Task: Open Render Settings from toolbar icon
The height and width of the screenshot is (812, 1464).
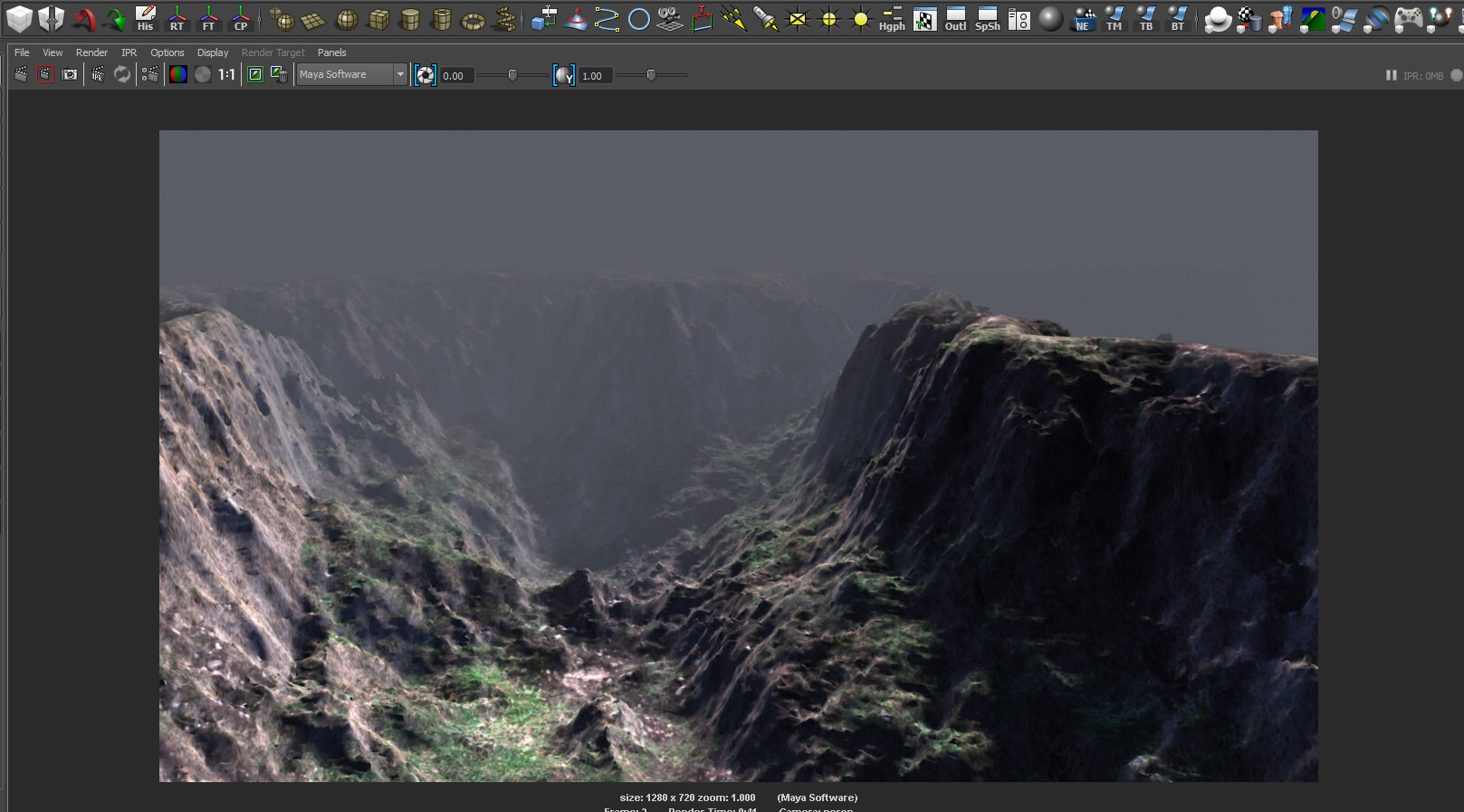Action: [x=149, y=75]
